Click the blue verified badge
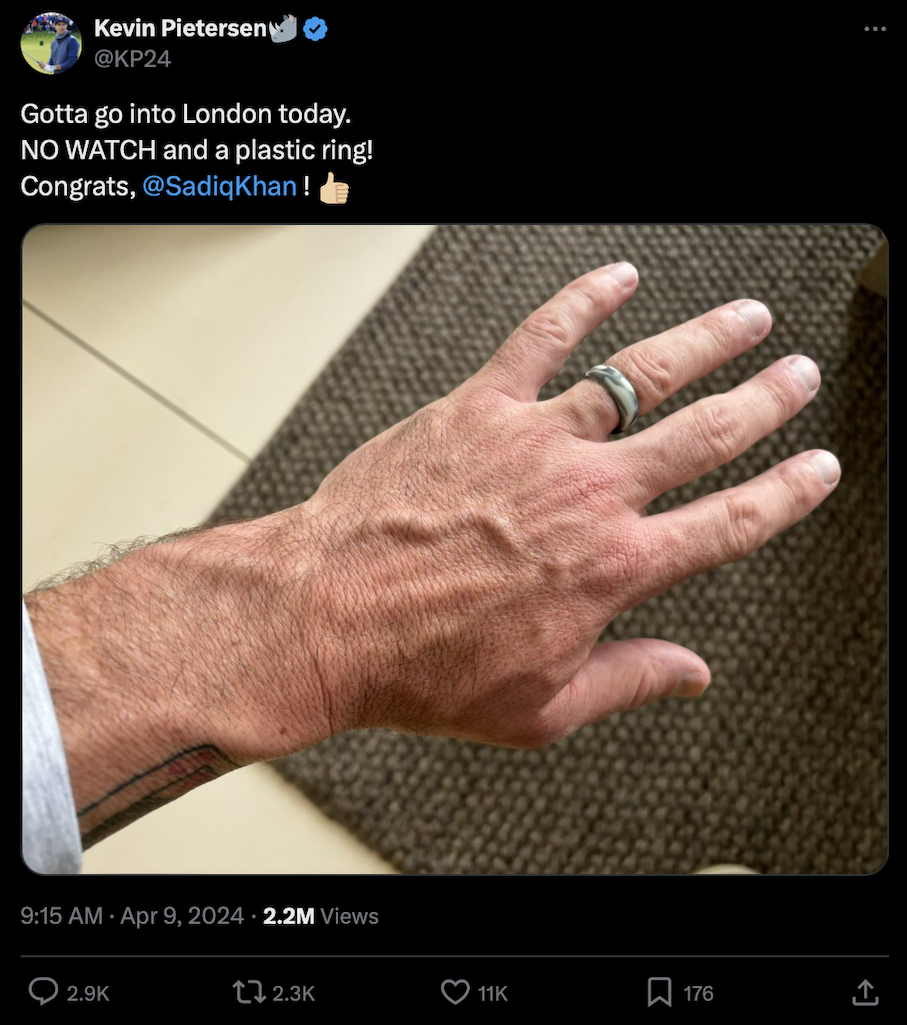This screenshot has height=1025, width=907. click(x=315, y=29)
